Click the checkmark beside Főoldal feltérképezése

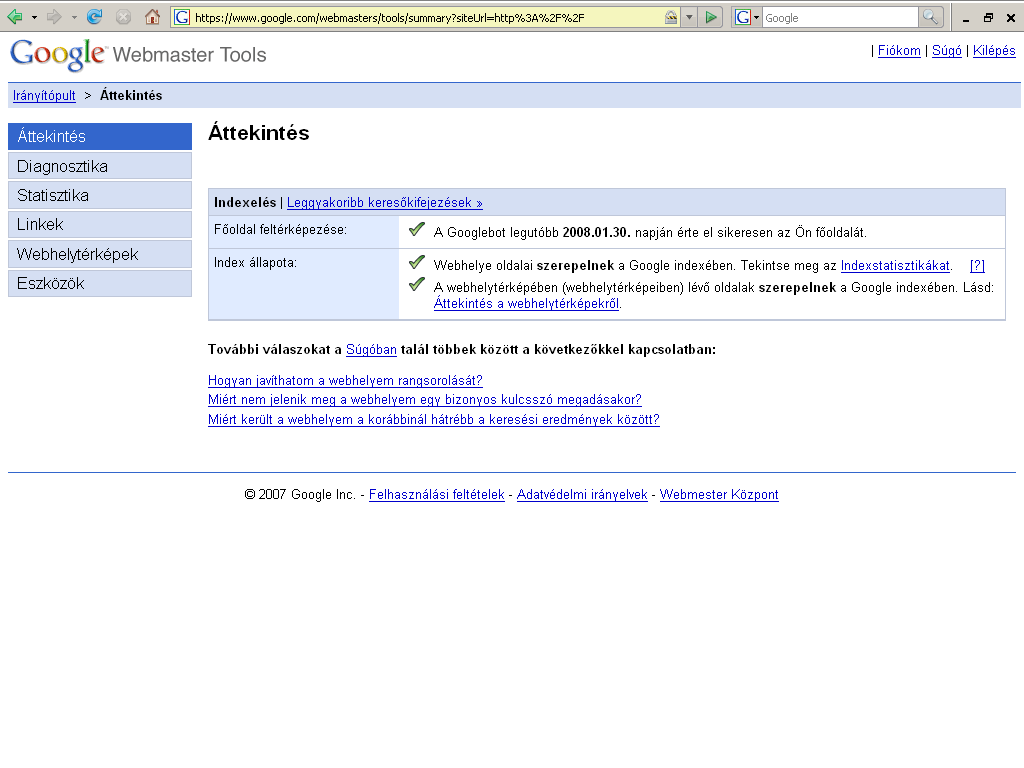coord(417,230)
